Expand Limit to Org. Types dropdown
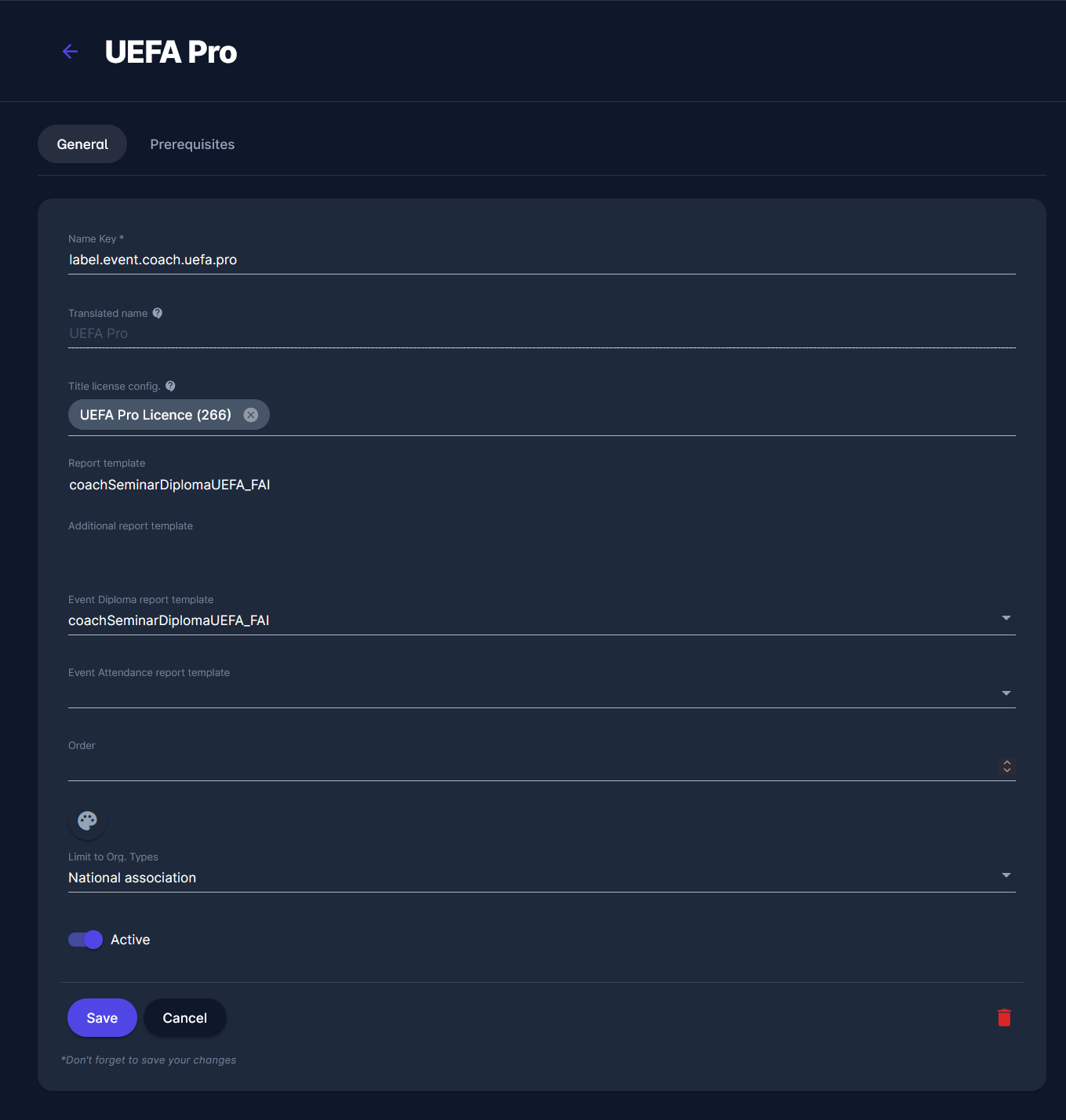Viewport: 1066px width, 1120px height. [1006, 876]
